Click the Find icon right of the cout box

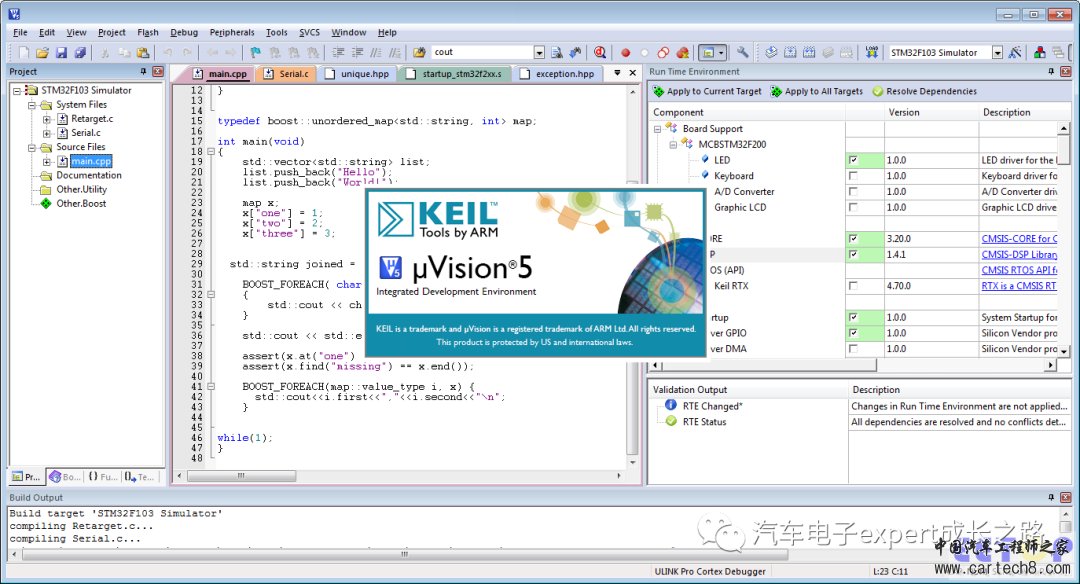[557, 52]
